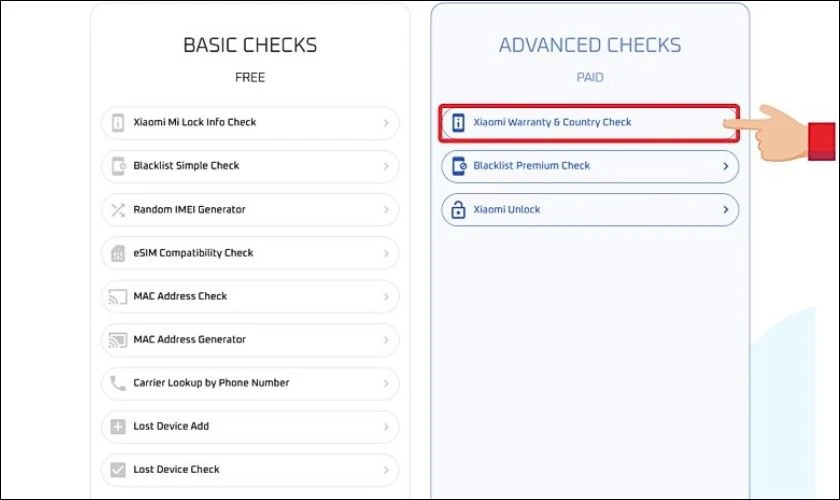Click the eSIM Compatibility Check SIM icon
Screen dimensions: 840x500
(118, 253)
